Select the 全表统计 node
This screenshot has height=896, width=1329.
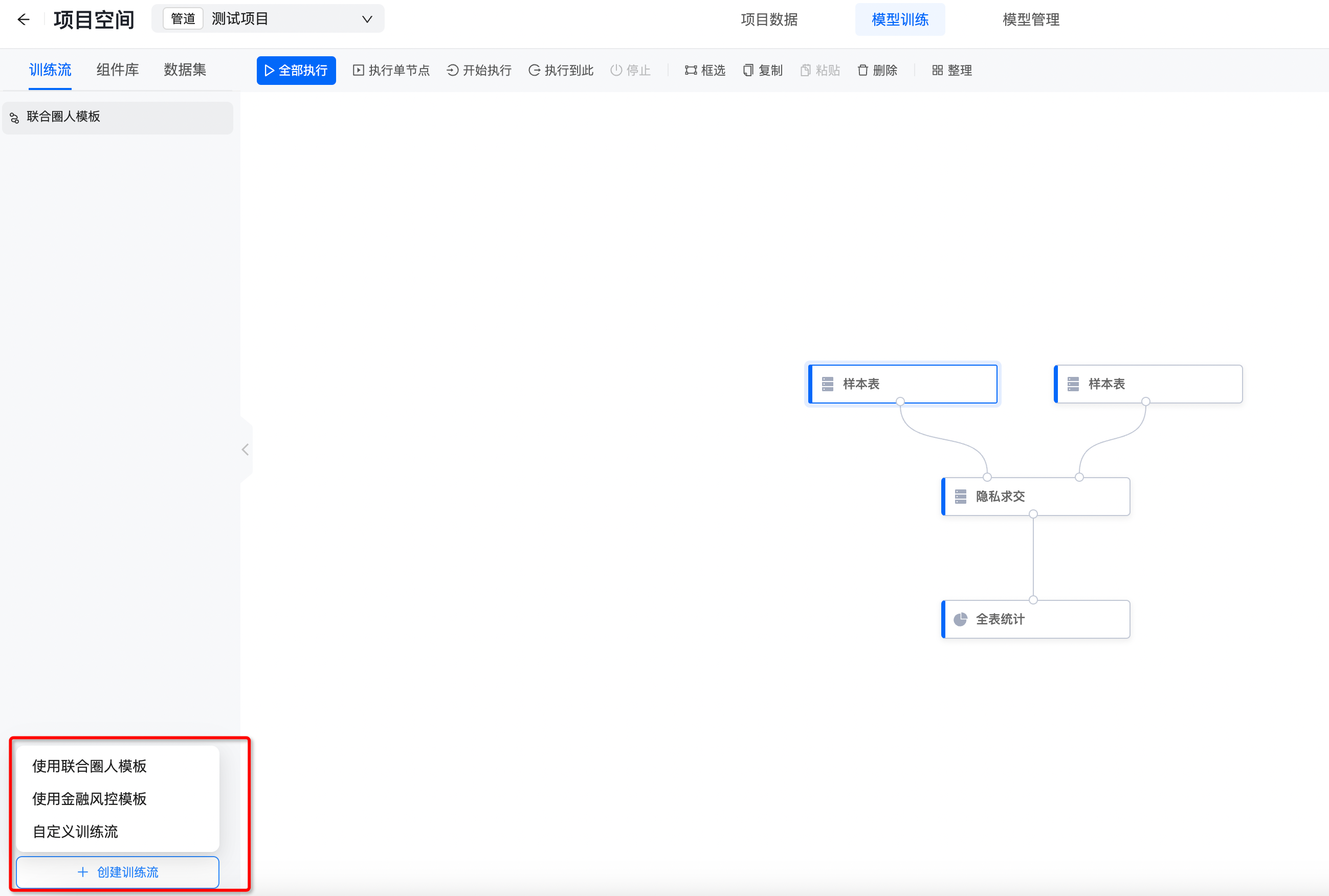click(1035, 619)
